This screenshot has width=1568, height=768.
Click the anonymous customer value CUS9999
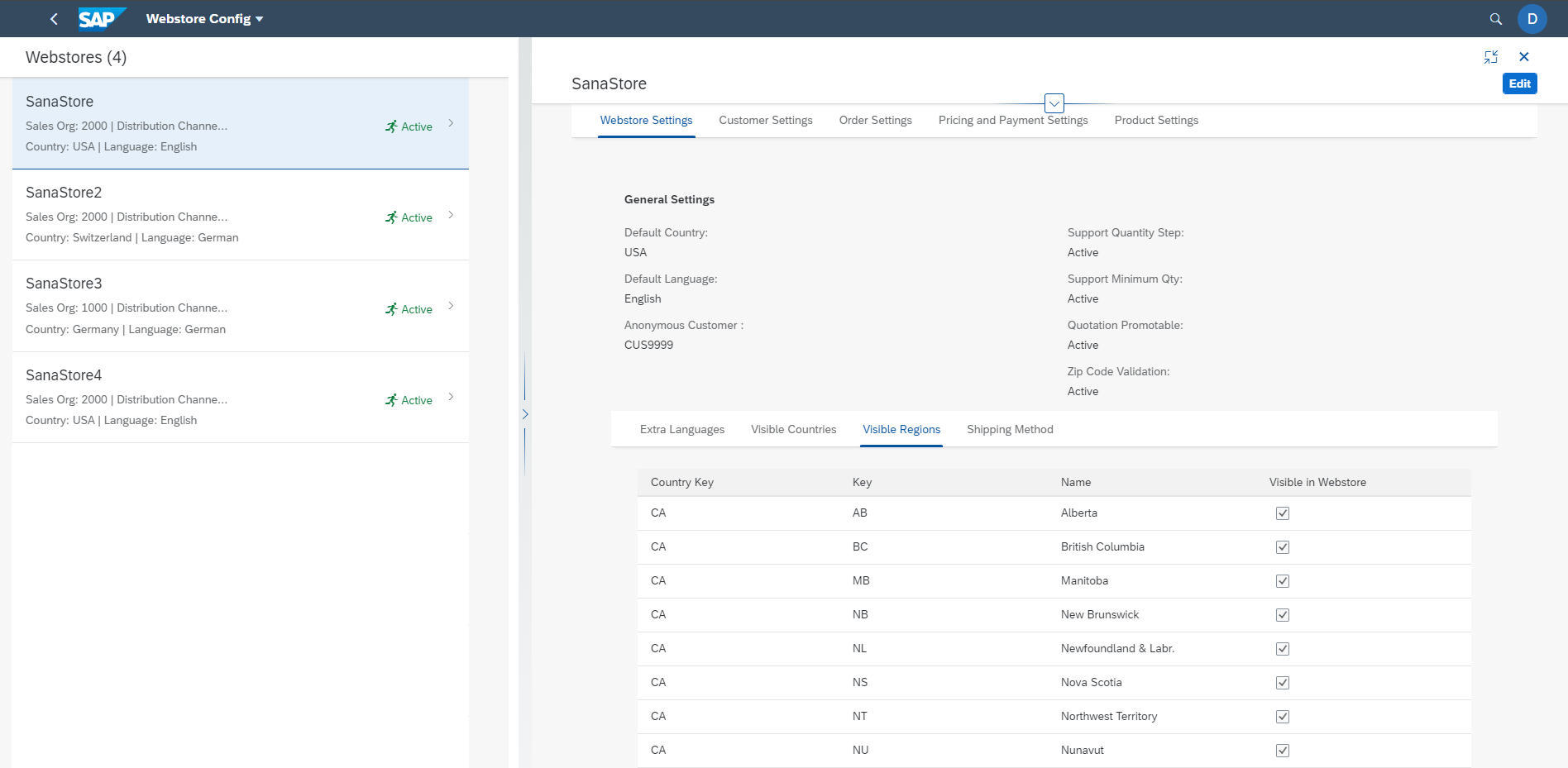point(648,346)
